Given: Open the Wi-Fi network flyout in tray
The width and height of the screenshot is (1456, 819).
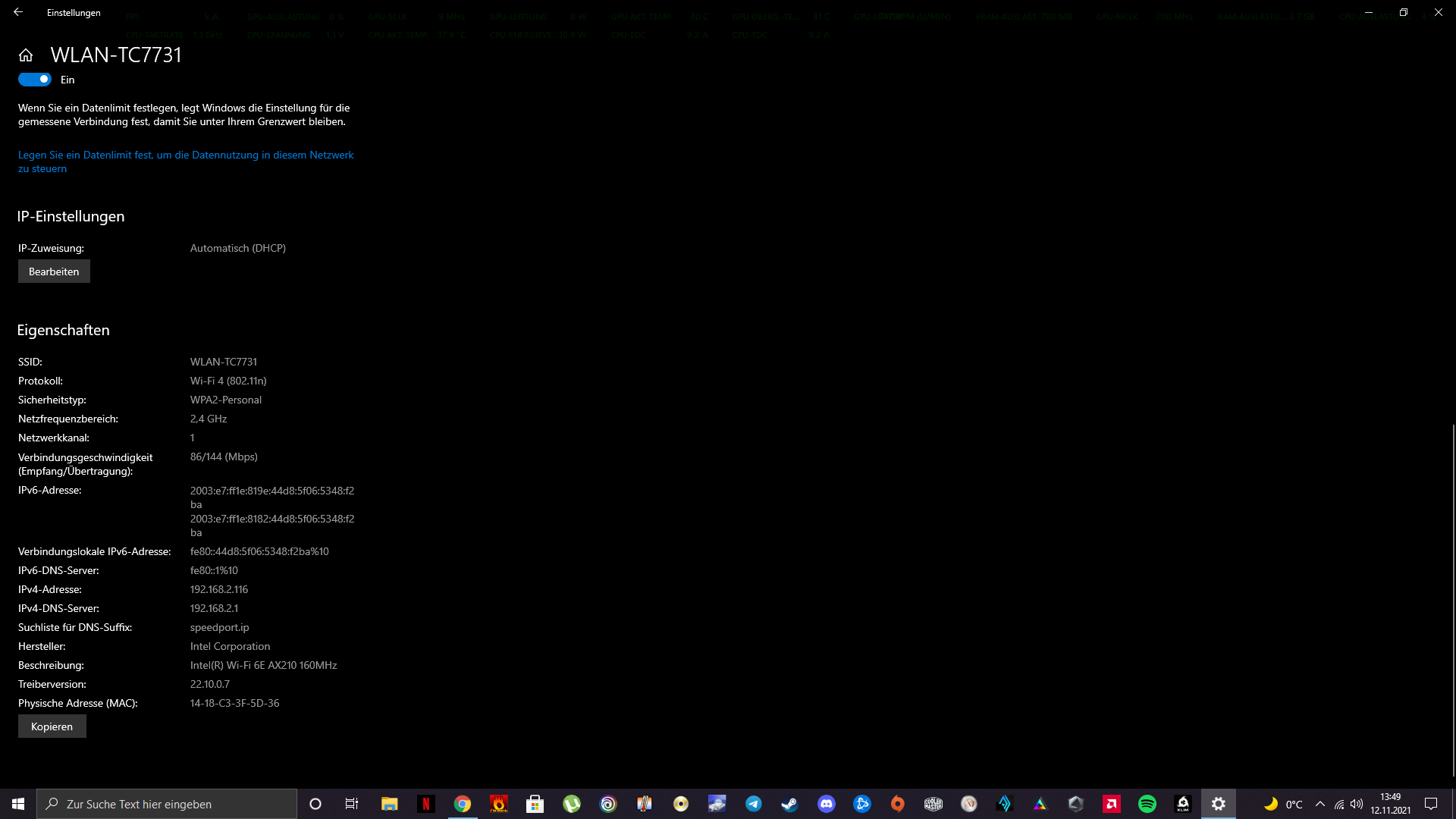Looking at the screenshot, I should coord(1339,804).
